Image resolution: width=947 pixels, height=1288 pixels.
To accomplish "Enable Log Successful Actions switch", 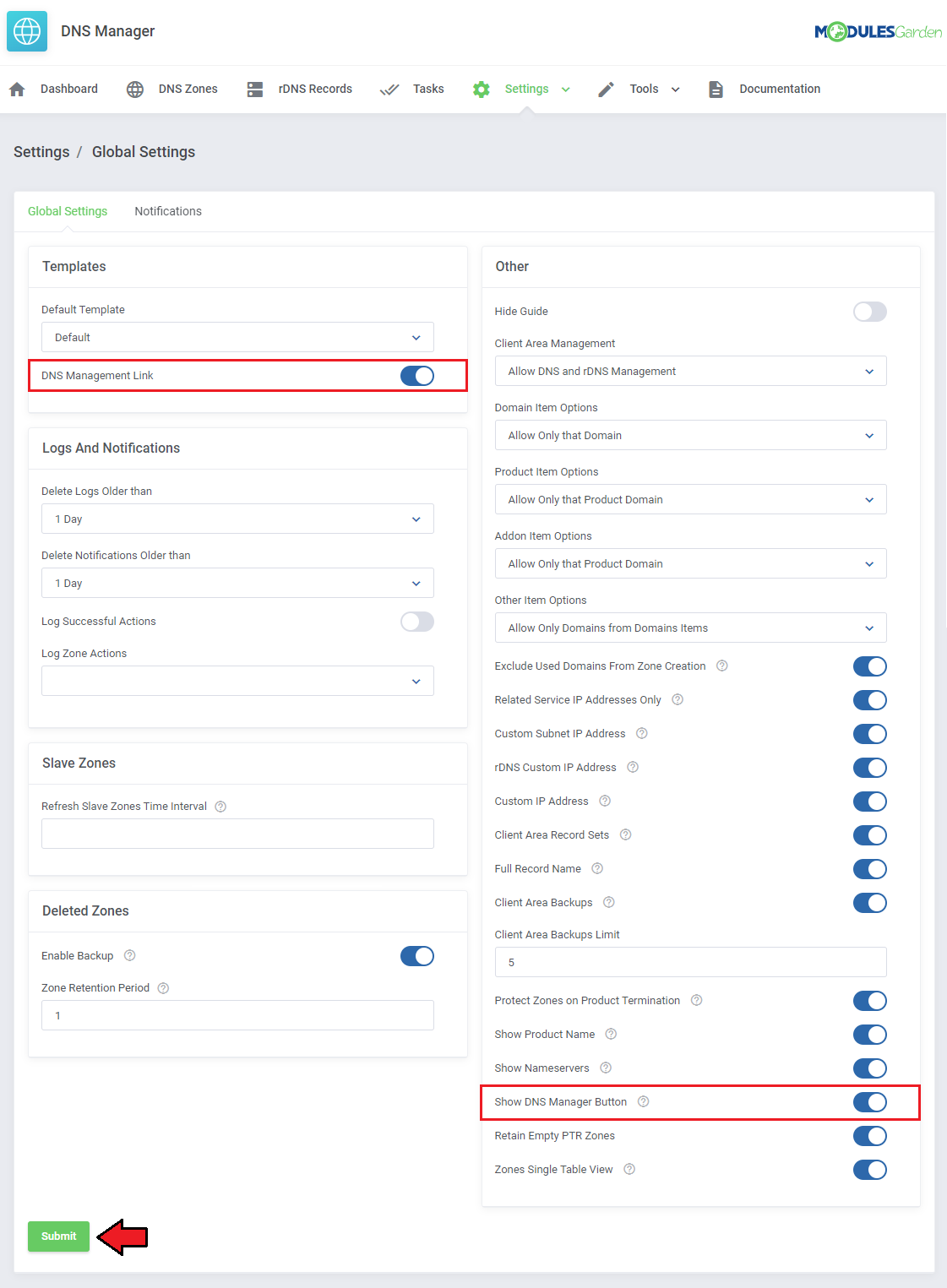I will 417,622.
